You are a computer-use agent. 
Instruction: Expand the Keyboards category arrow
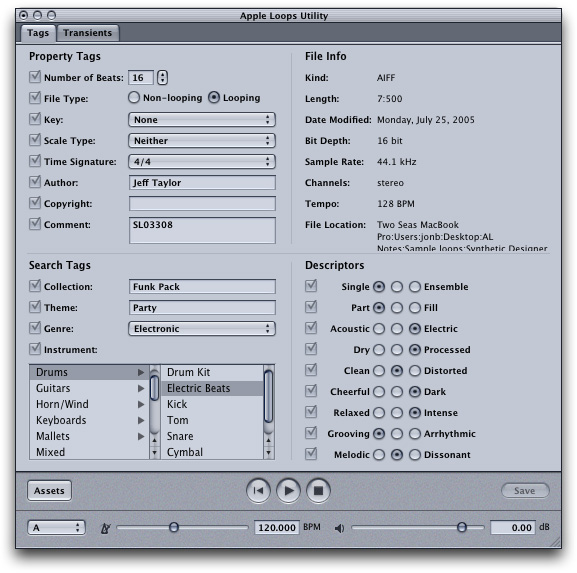point(141,420)
